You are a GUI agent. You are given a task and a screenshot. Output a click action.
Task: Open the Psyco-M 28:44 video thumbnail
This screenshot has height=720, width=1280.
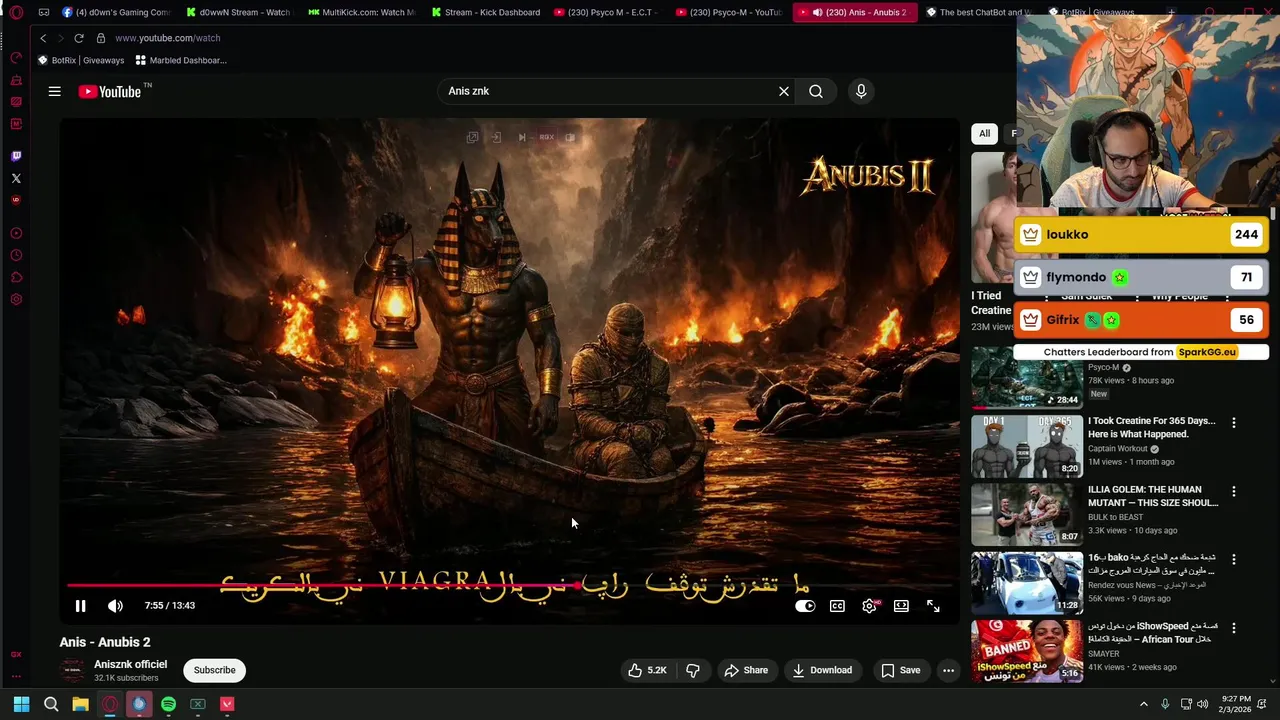1026,379
